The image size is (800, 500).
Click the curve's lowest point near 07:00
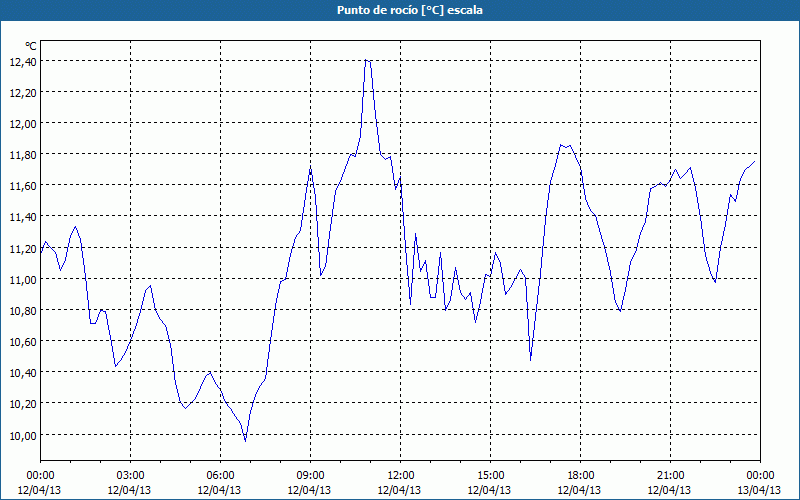tap(245, 441)
